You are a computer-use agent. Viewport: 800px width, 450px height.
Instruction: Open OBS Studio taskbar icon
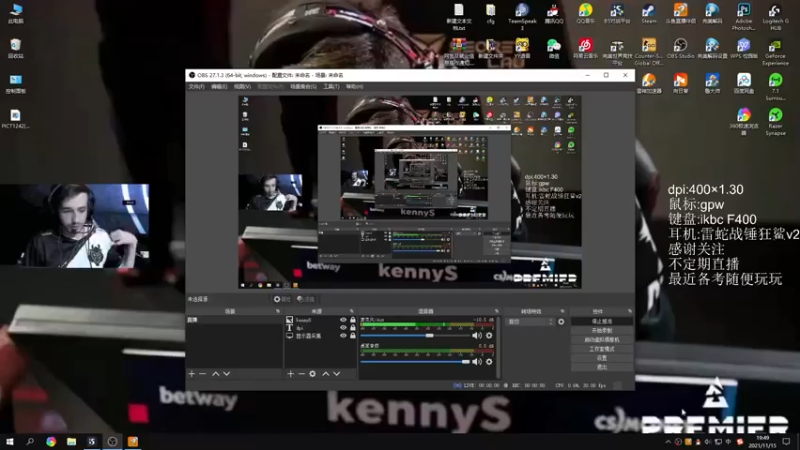click(112, 441)
